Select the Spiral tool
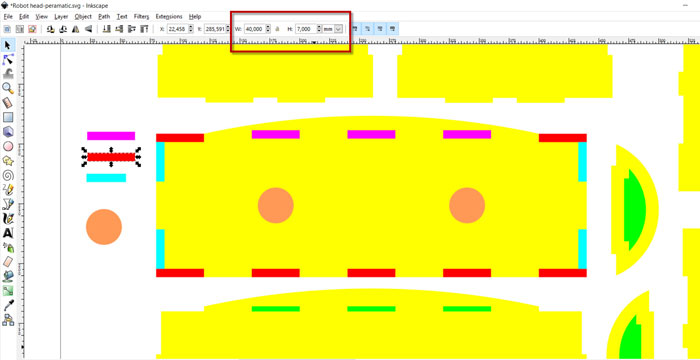Screen dimensions: 700x360 point(8,175)
